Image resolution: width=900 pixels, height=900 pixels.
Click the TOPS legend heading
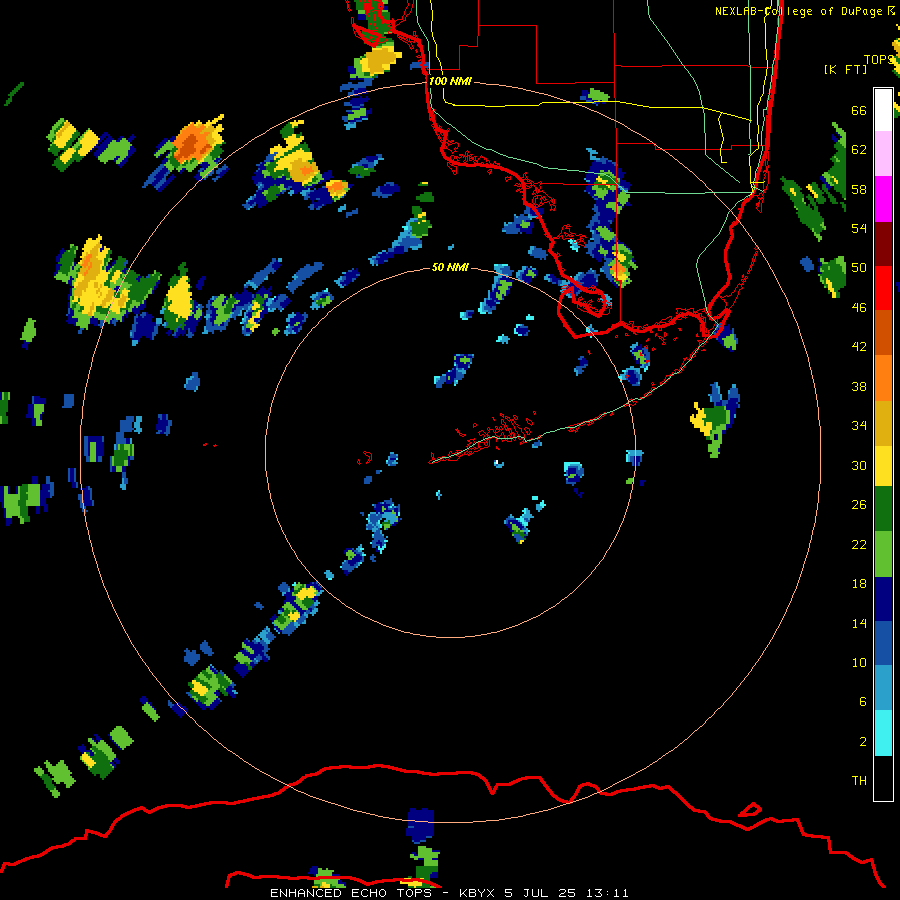click(x=879, y=60)
